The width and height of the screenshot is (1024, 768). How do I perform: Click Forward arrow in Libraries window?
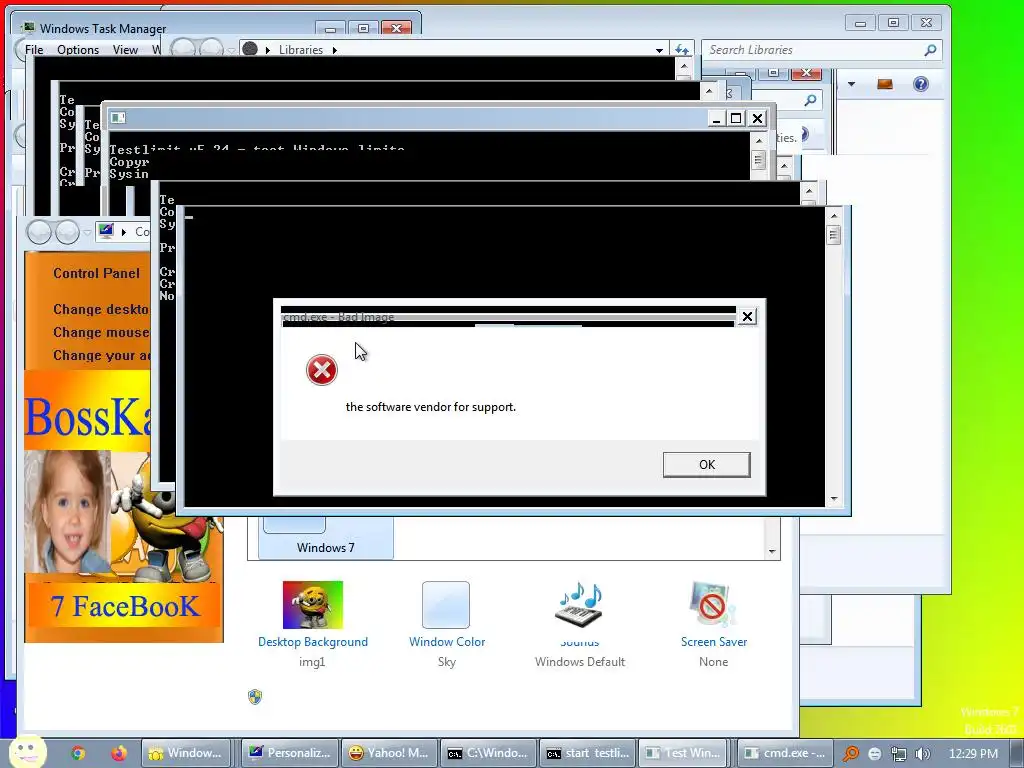[211, 48]
